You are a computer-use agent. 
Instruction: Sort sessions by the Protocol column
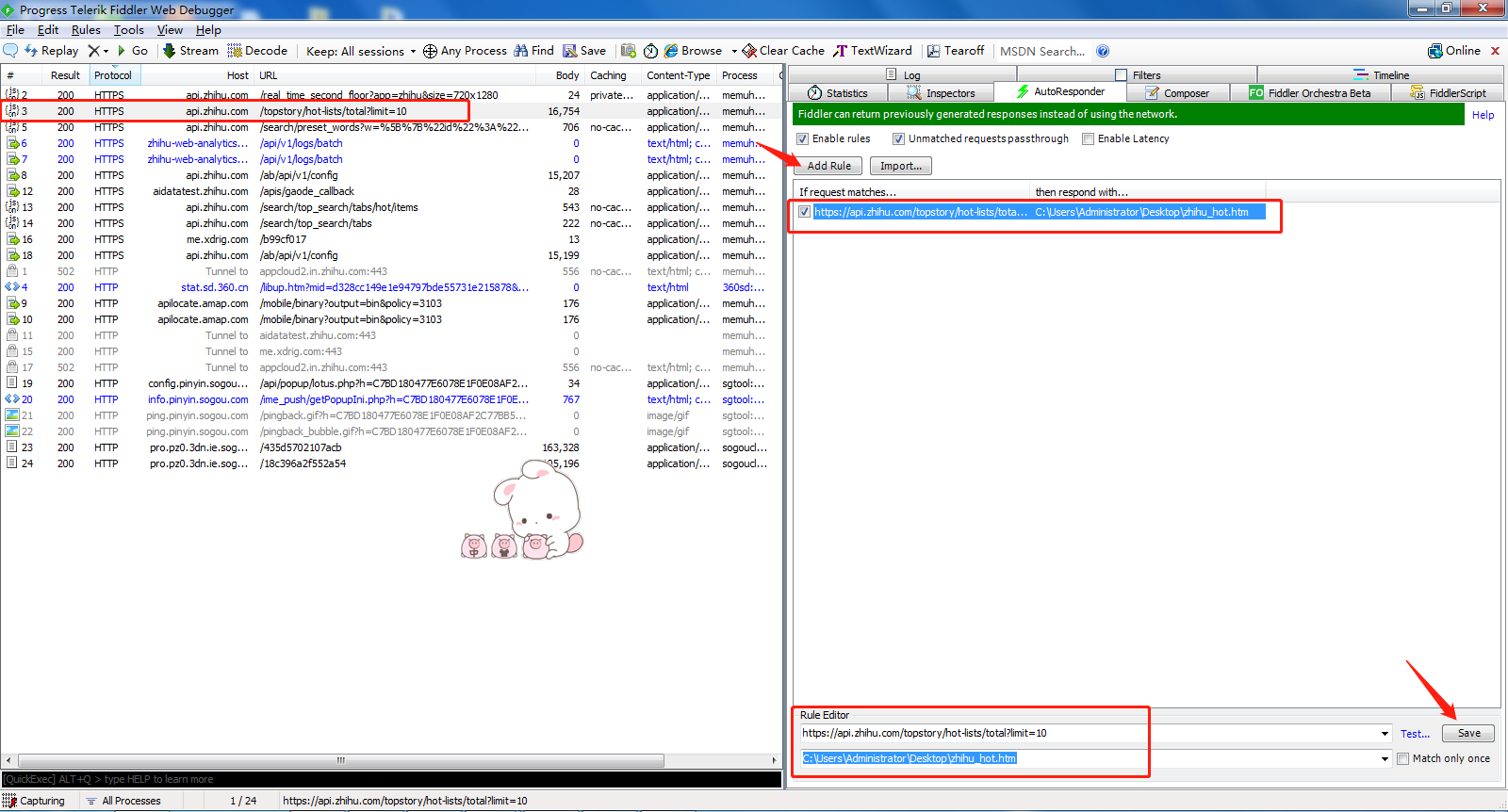click(114, 75)
